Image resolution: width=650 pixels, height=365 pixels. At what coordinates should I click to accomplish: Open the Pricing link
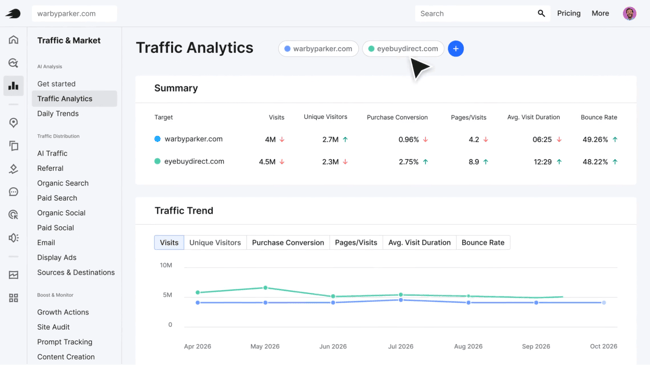click(568, 13)
